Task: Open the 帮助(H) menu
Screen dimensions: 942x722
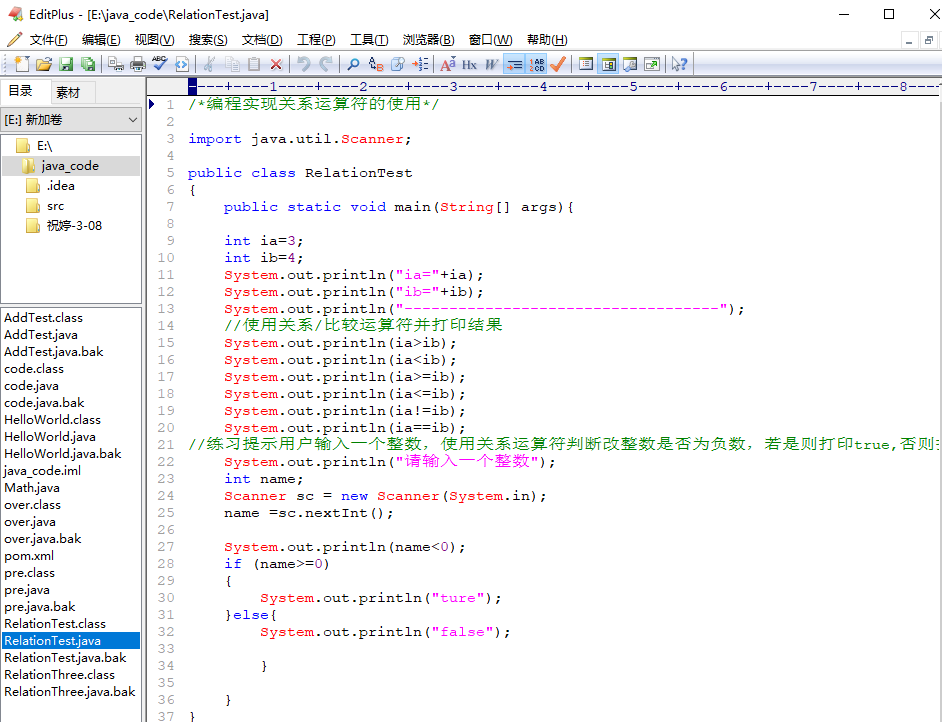Action: (x=547, y=40)
